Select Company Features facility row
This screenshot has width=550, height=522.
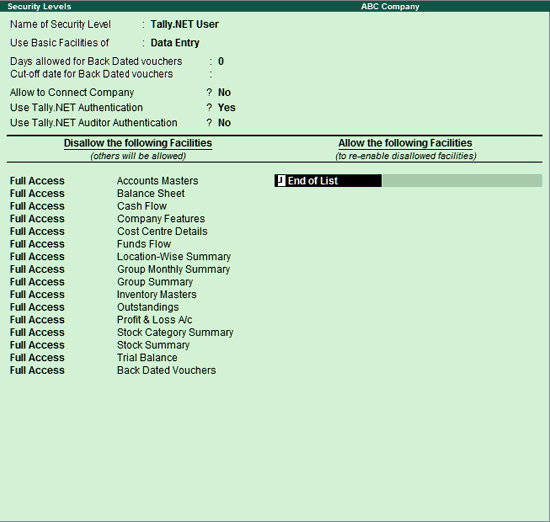(x=161, y=219)
